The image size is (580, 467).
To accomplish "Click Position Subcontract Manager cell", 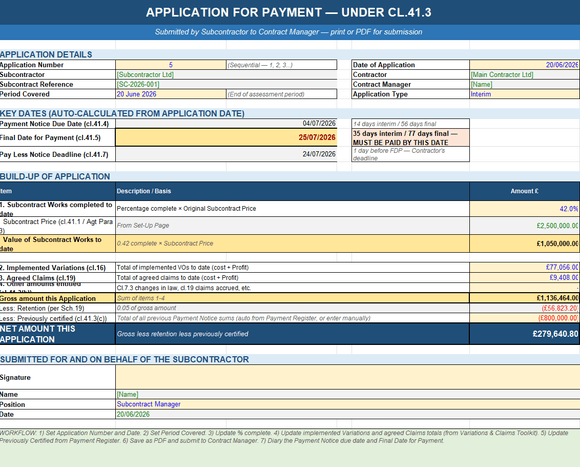I will [x=348, y=404].
